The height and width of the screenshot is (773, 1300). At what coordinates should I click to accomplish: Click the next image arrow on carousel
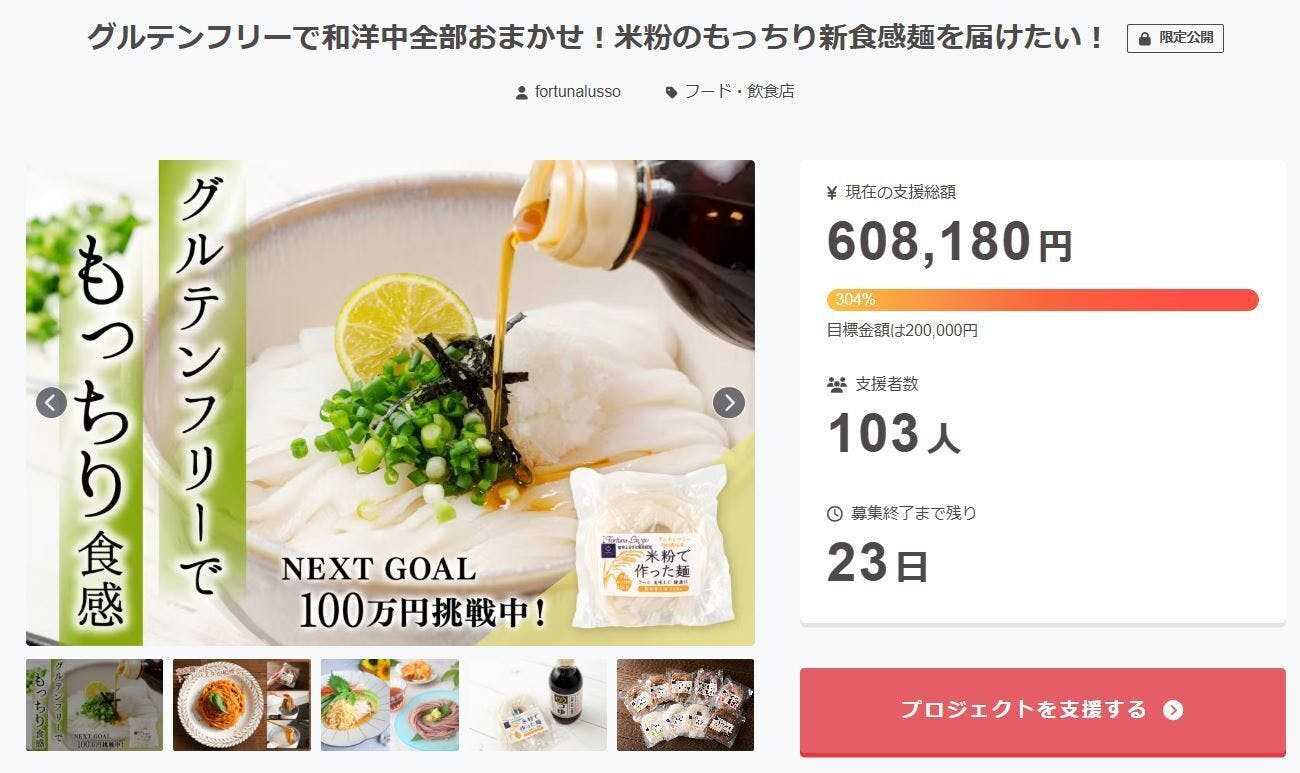point(729,403)
